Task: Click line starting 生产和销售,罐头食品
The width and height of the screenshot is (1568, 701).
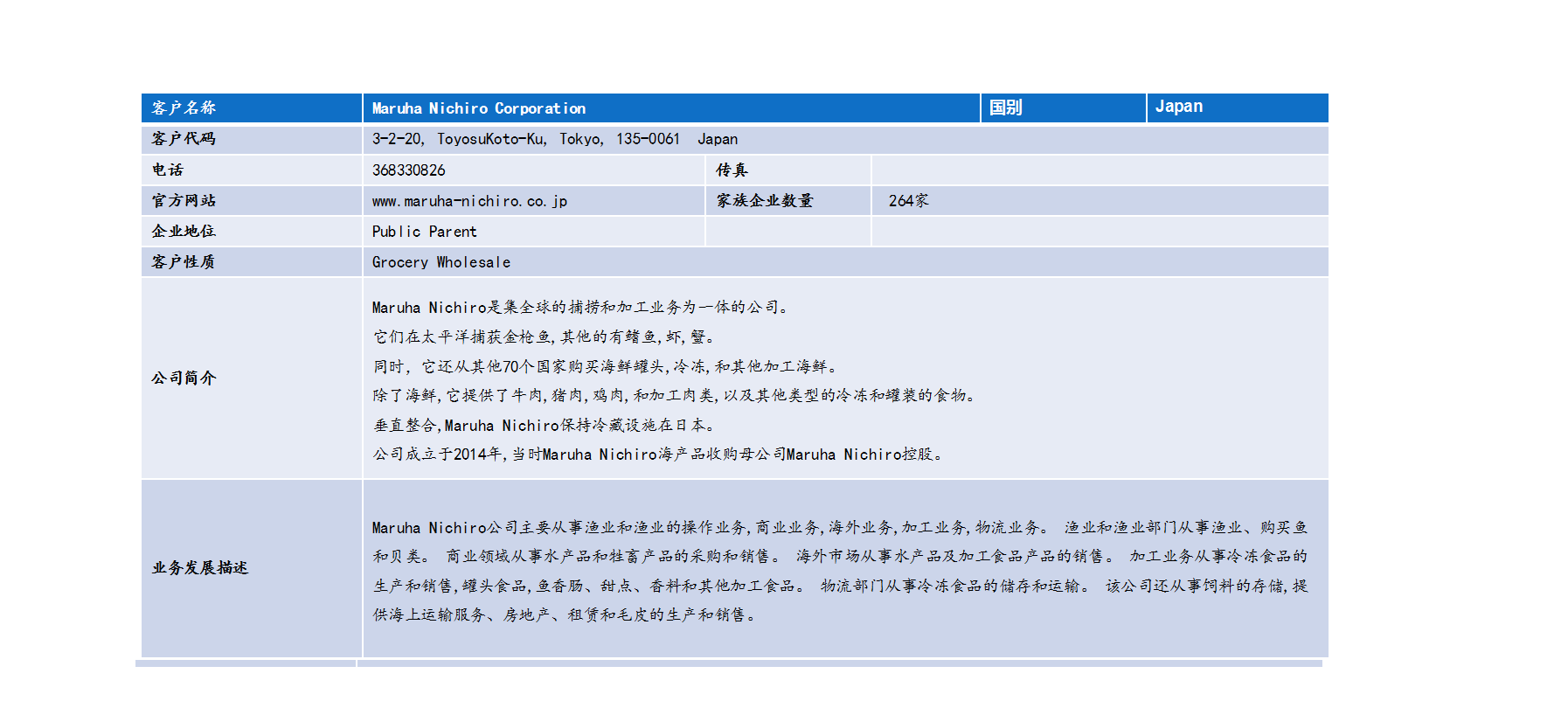Action: click(840, 586)
